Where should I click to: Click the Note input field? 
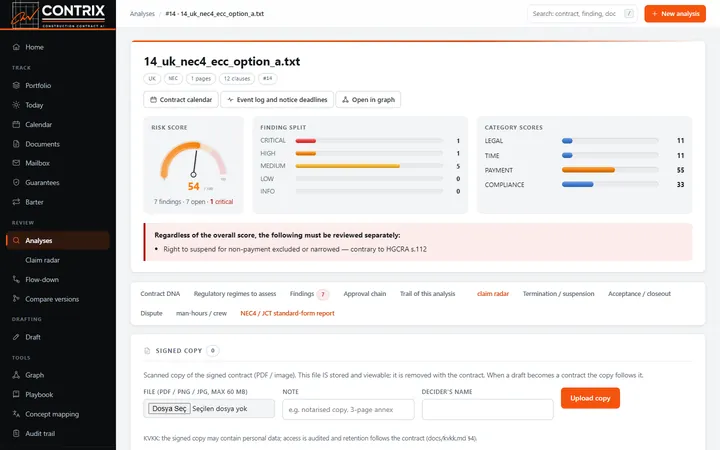tap(348, 409)
